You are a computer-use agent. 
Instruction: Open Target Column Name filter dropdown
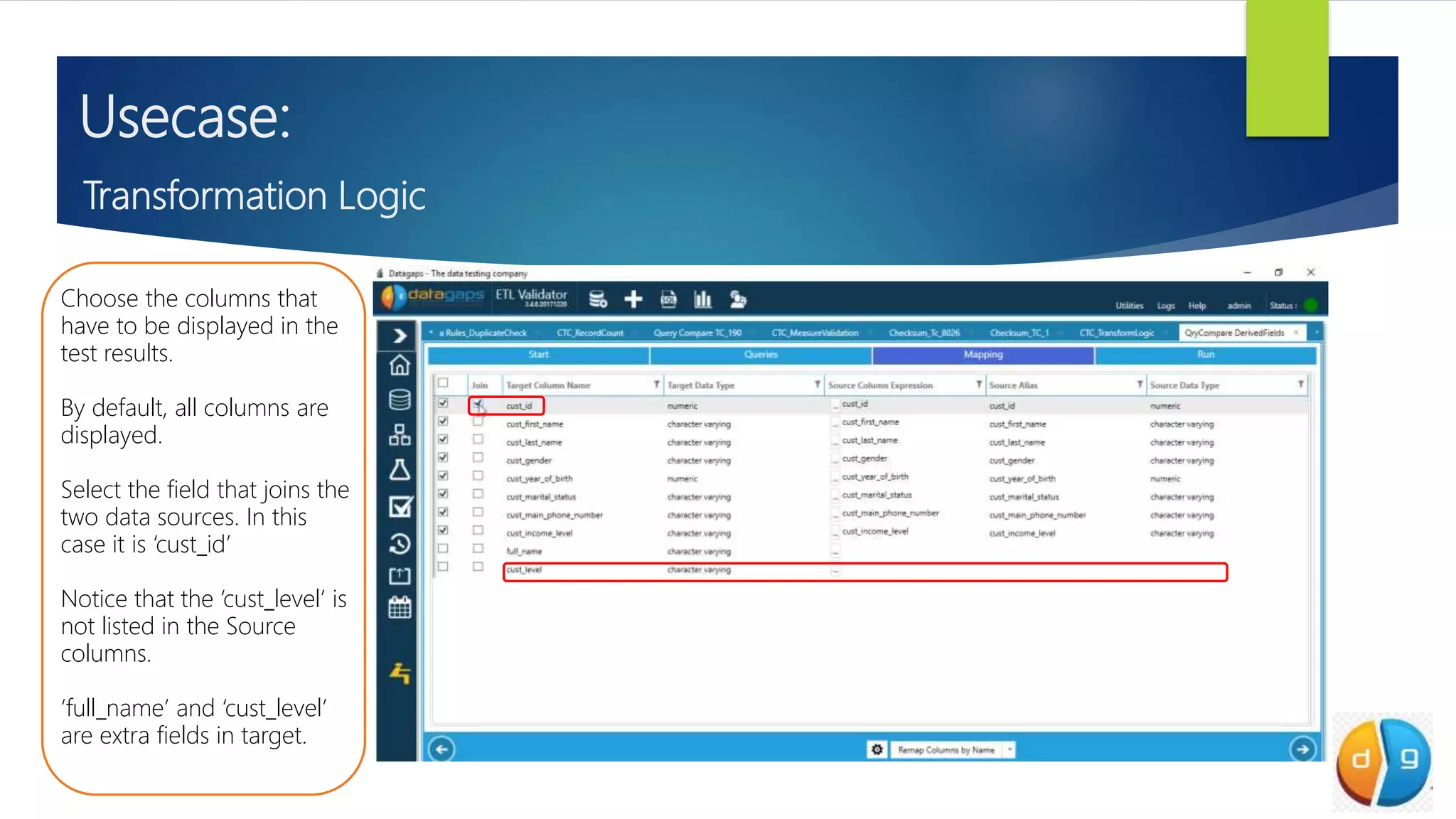pos(656,385)
